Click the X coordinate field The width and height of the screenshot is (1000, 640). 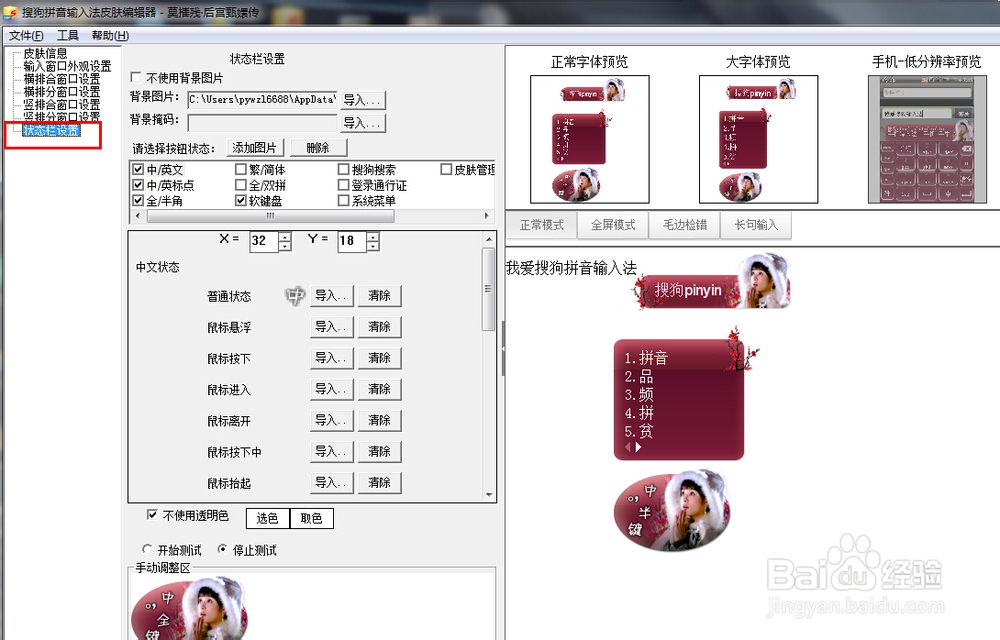point(263,240)
